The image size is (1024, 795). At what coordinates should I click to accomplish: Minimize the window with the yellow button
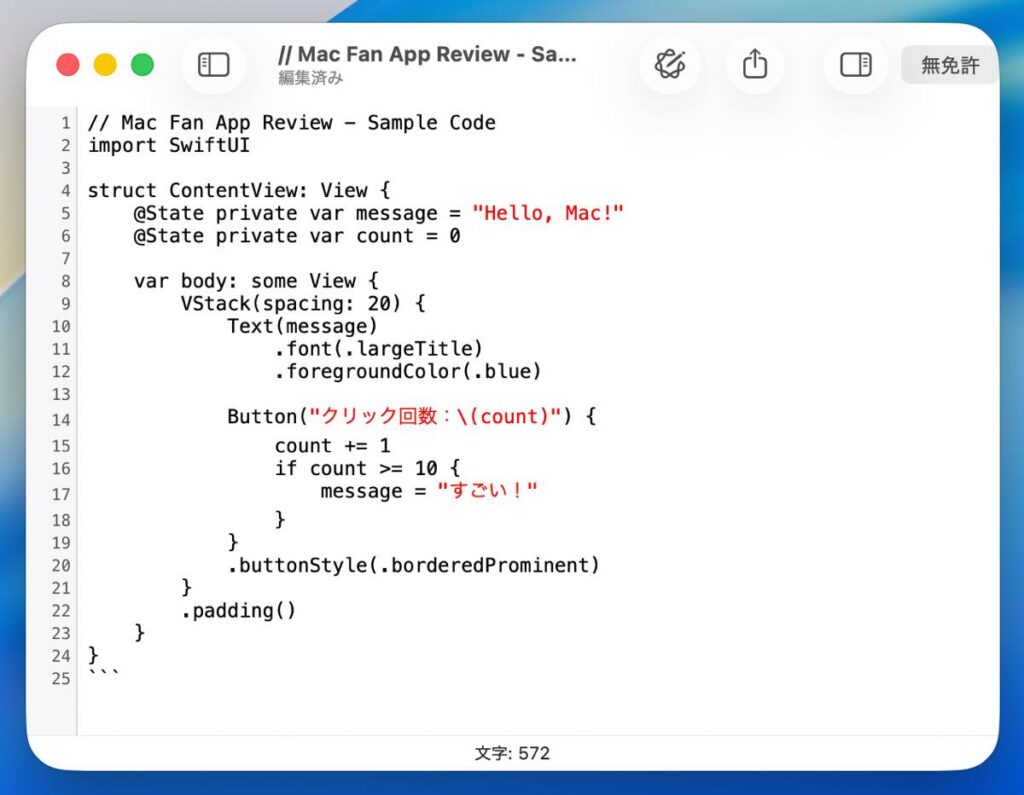coord(105,65)
